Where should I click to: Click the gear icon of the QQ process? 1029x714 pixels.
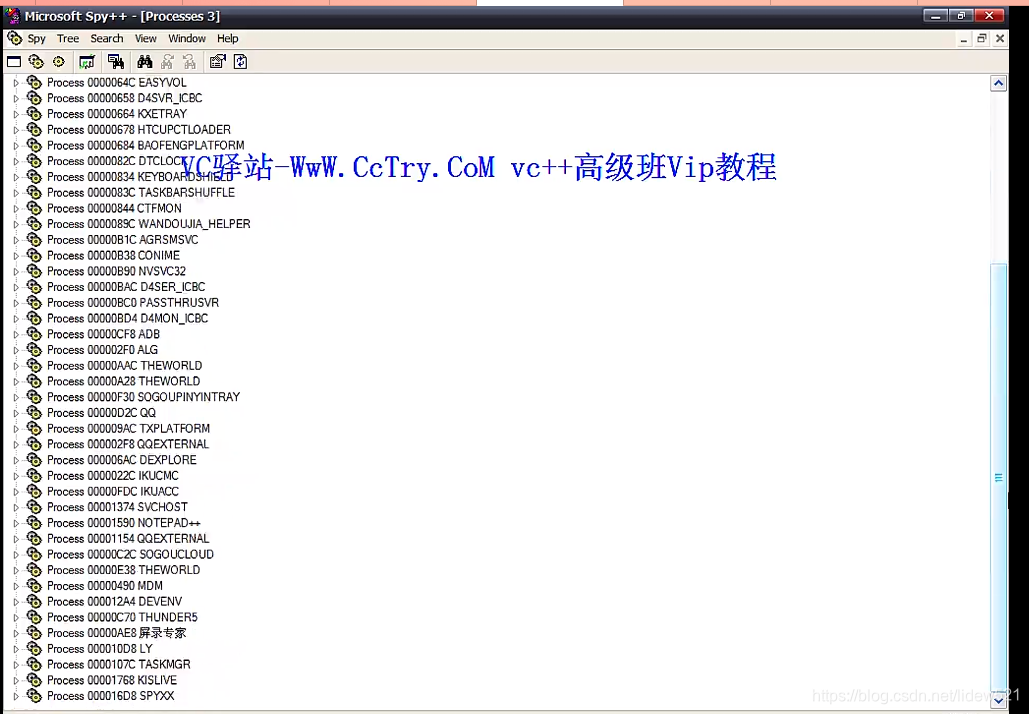(x=34, y=413)
